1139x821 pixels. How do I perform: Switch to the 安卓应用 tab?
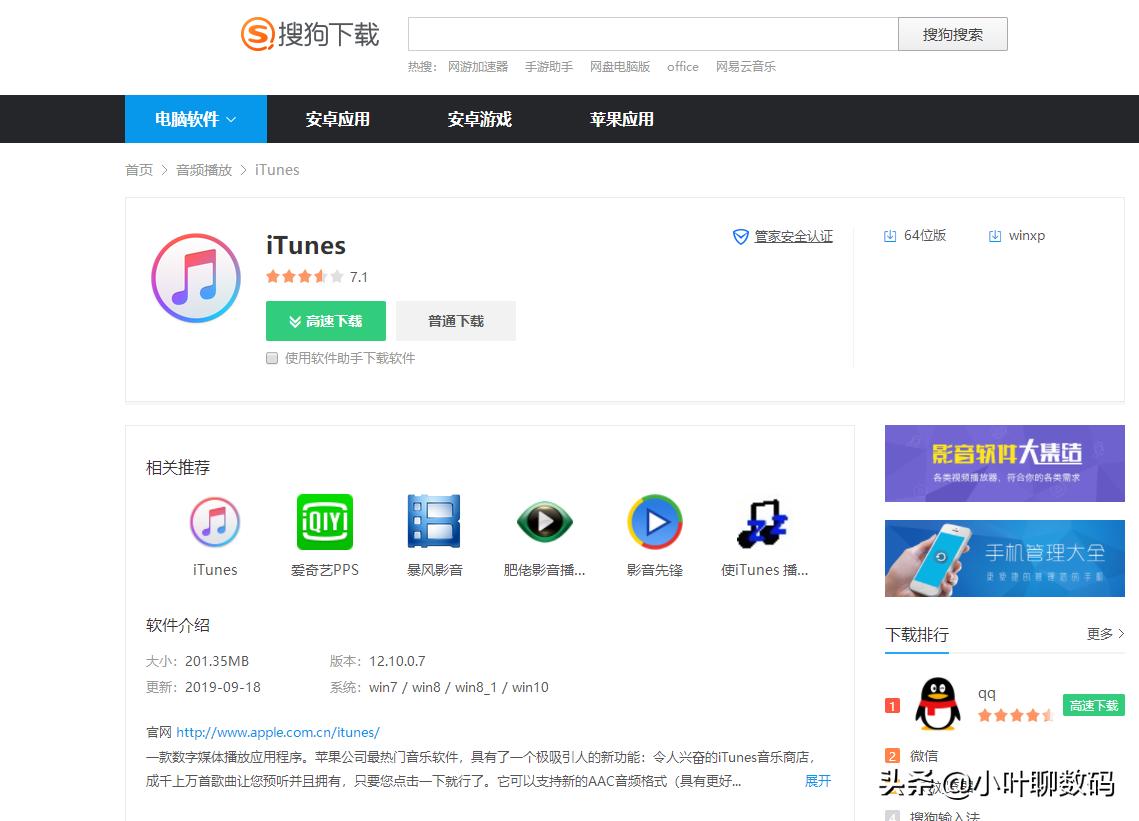337,118
